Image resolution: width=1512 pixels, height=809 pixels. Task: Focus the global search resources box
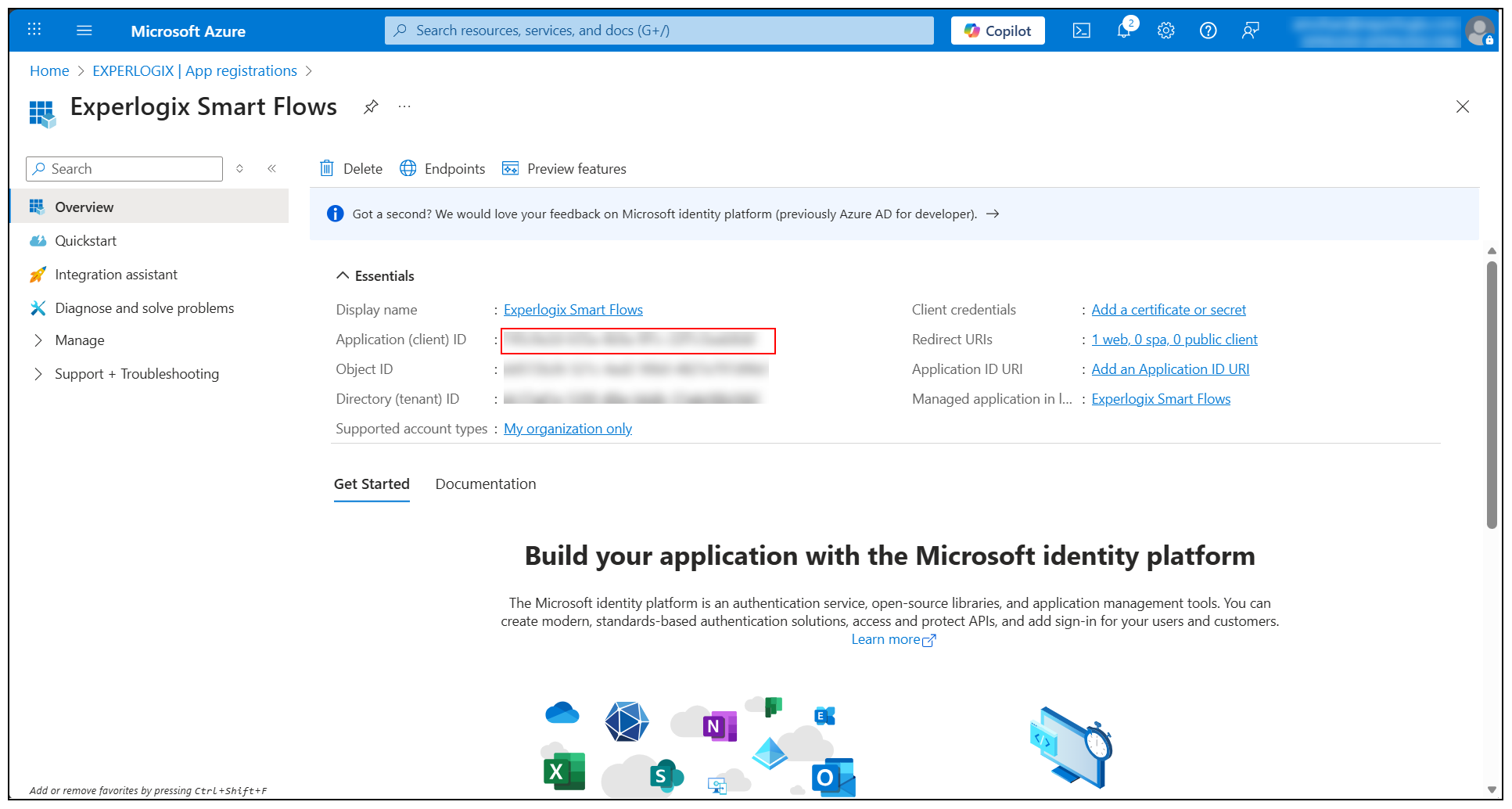pos(659,31)
